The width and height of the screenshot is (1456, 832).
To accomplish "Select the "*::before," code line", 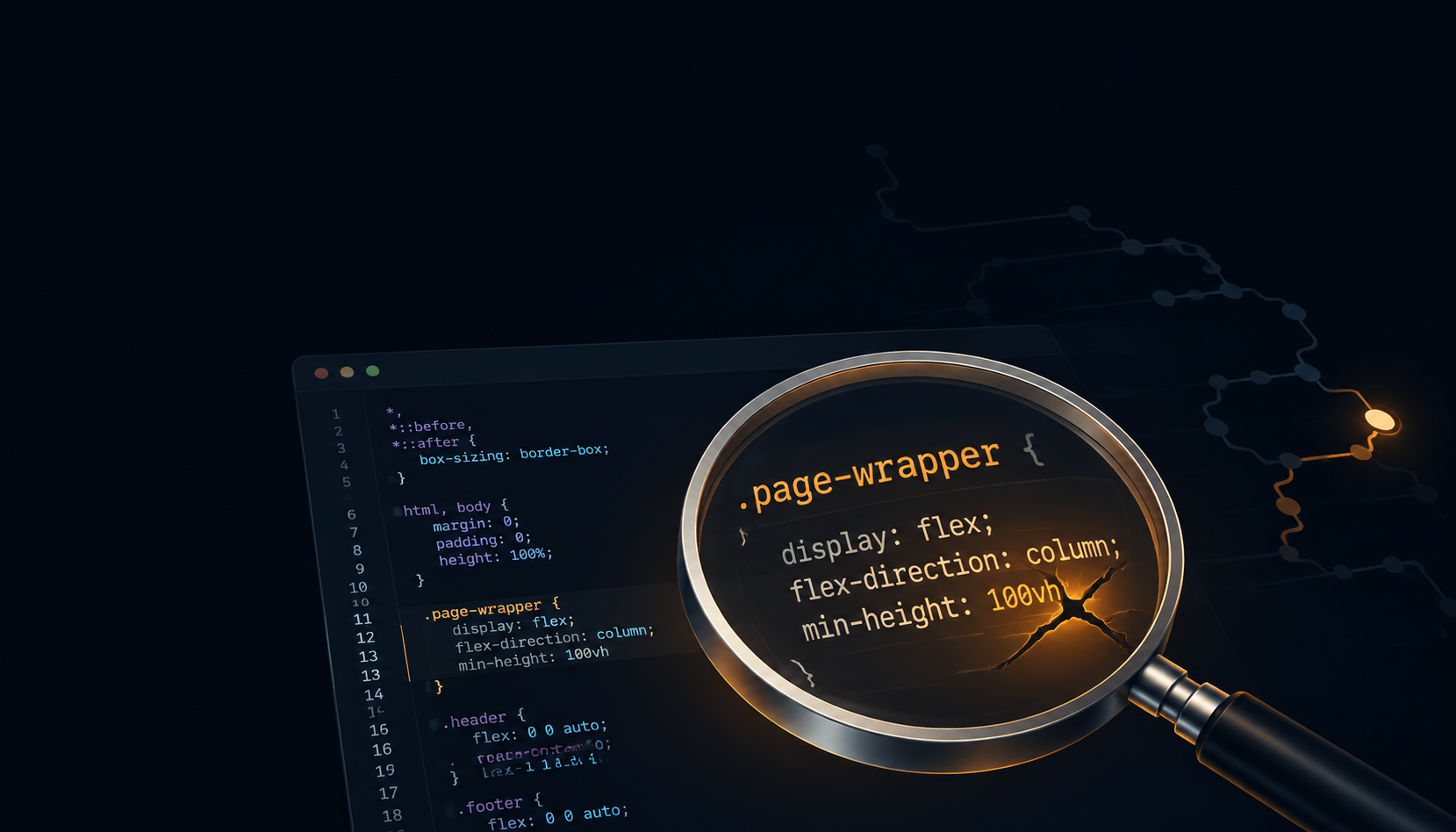I will (431, 426).
